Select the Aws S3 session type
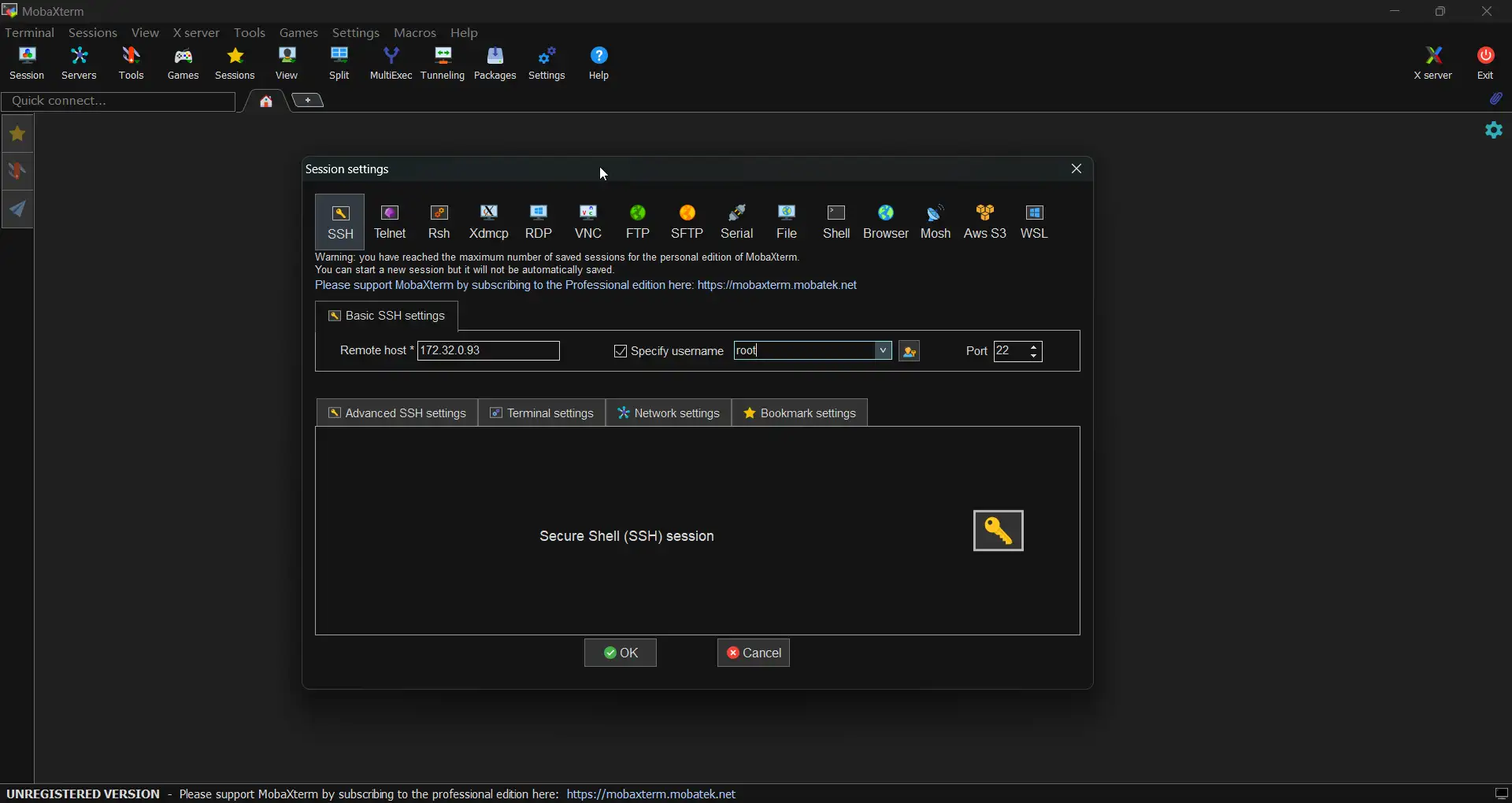This screenshot has width=1512, height=803. click(985, 223)
